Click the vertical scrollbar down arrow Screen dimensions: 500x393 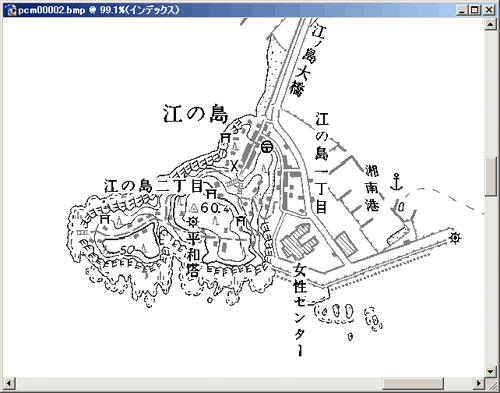tap(490, 372)
